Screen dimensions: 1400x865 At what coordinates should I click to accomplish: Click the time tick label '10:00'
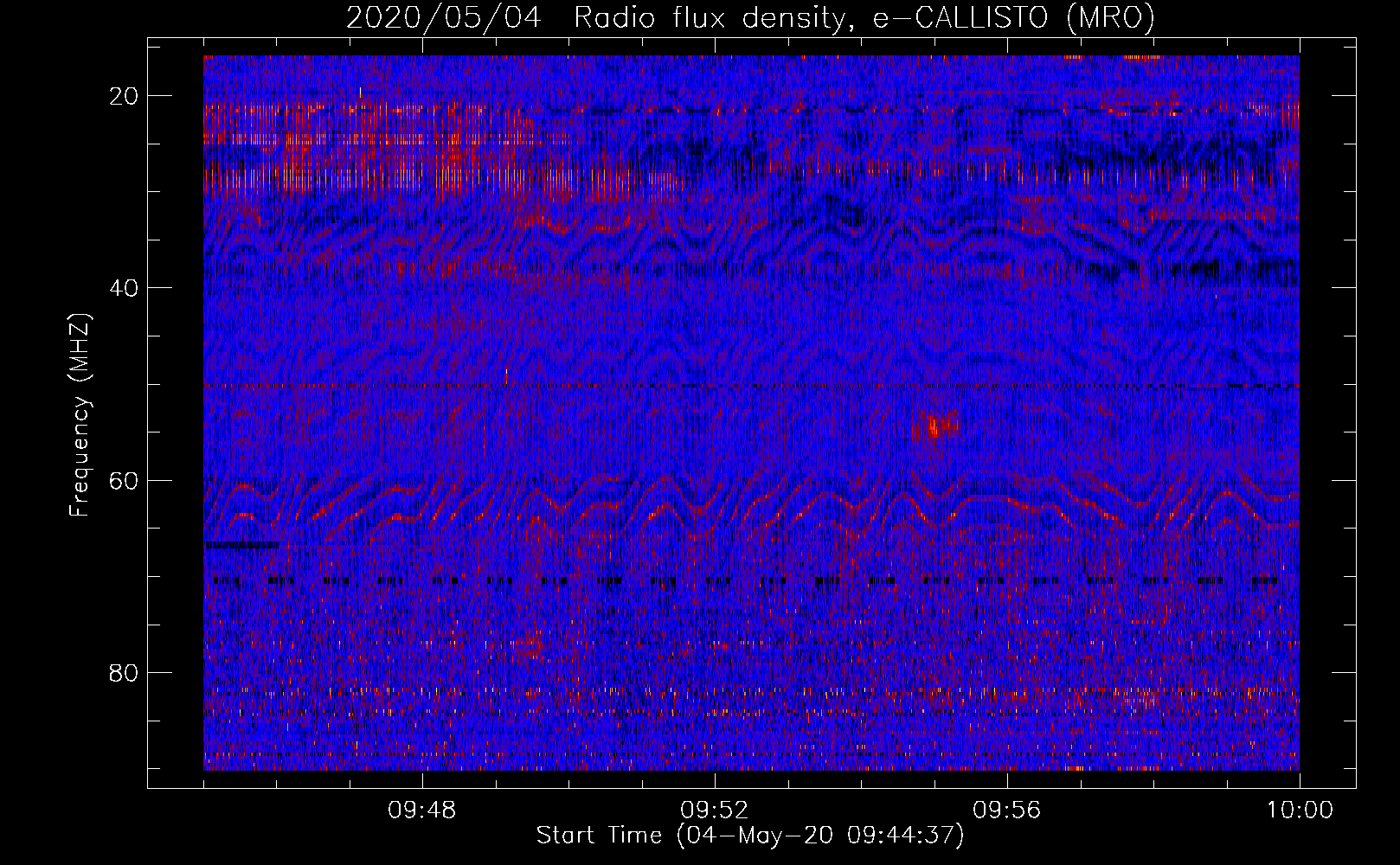(1300, 811)
